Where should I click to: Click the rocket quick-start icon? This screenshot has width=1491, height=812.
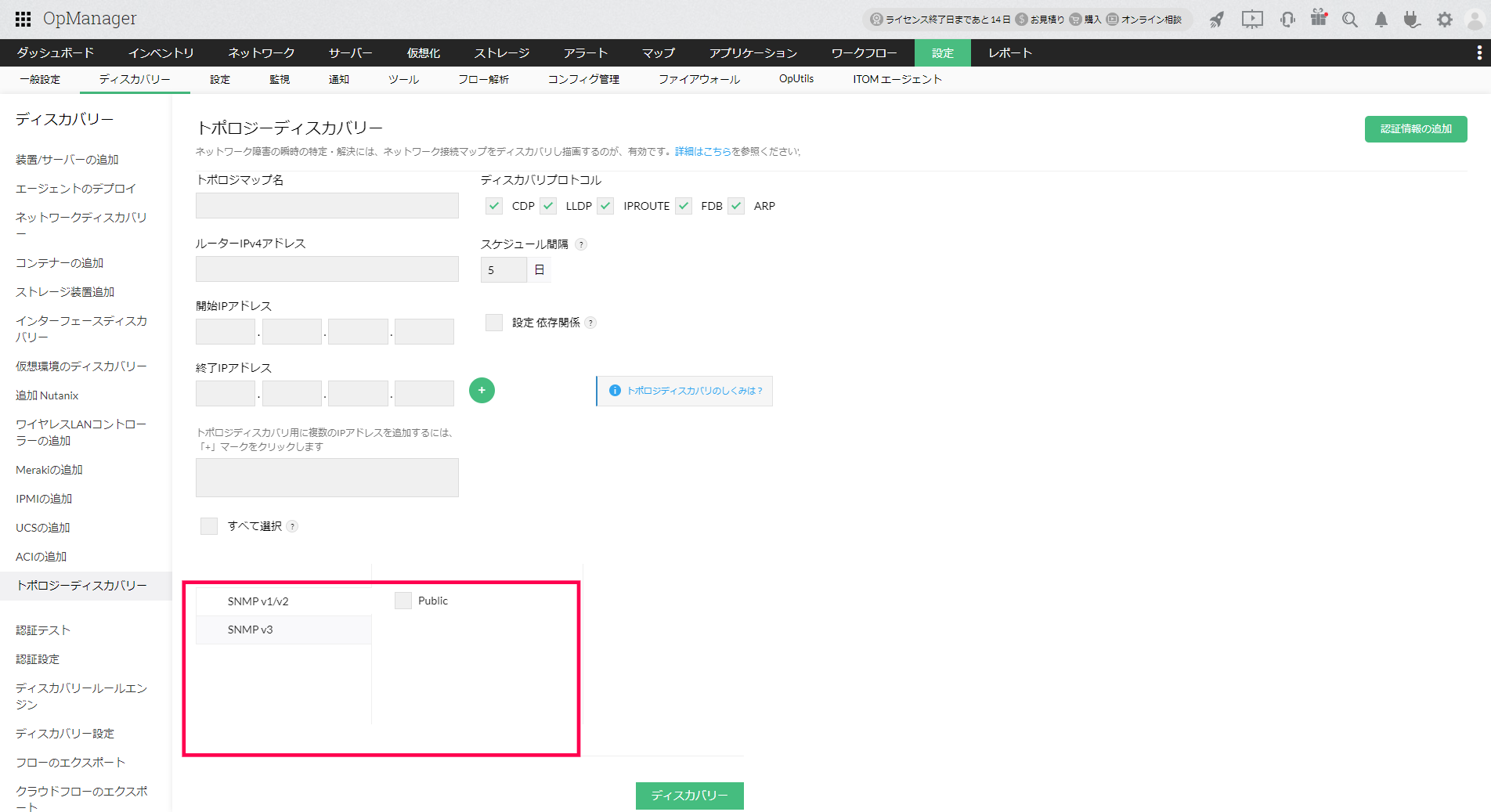1216,20
